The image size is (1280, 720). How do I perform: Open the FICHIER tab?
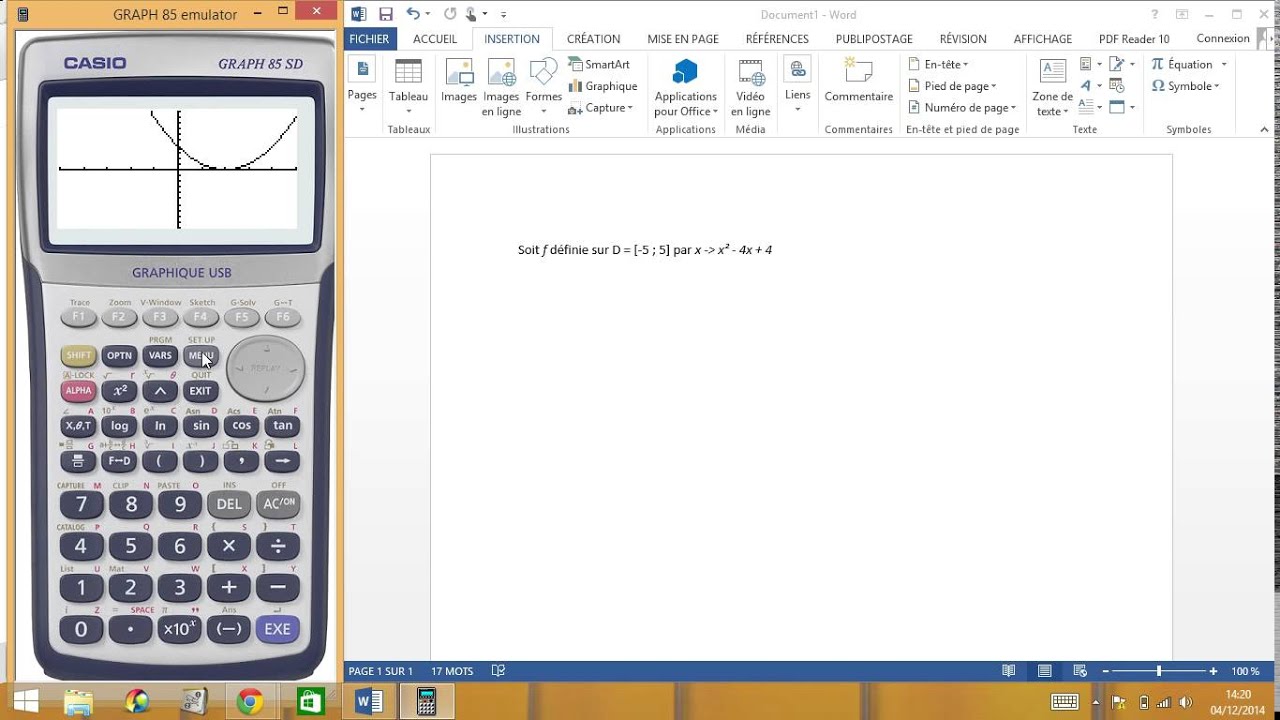[369, 39]
